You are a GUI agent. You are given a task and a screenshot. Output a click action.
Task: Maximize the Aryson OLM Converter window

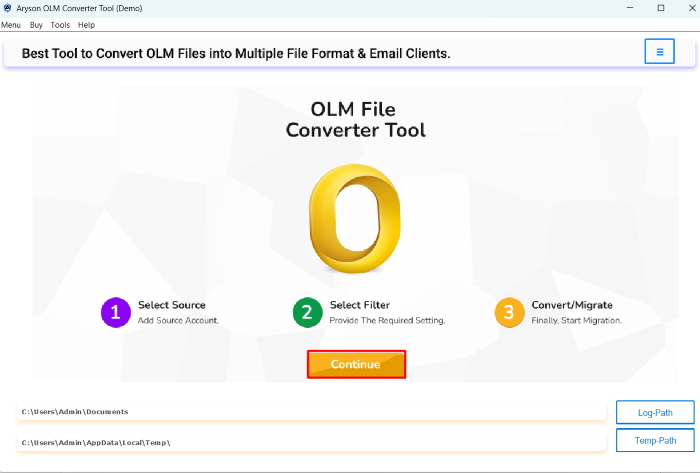661,8
